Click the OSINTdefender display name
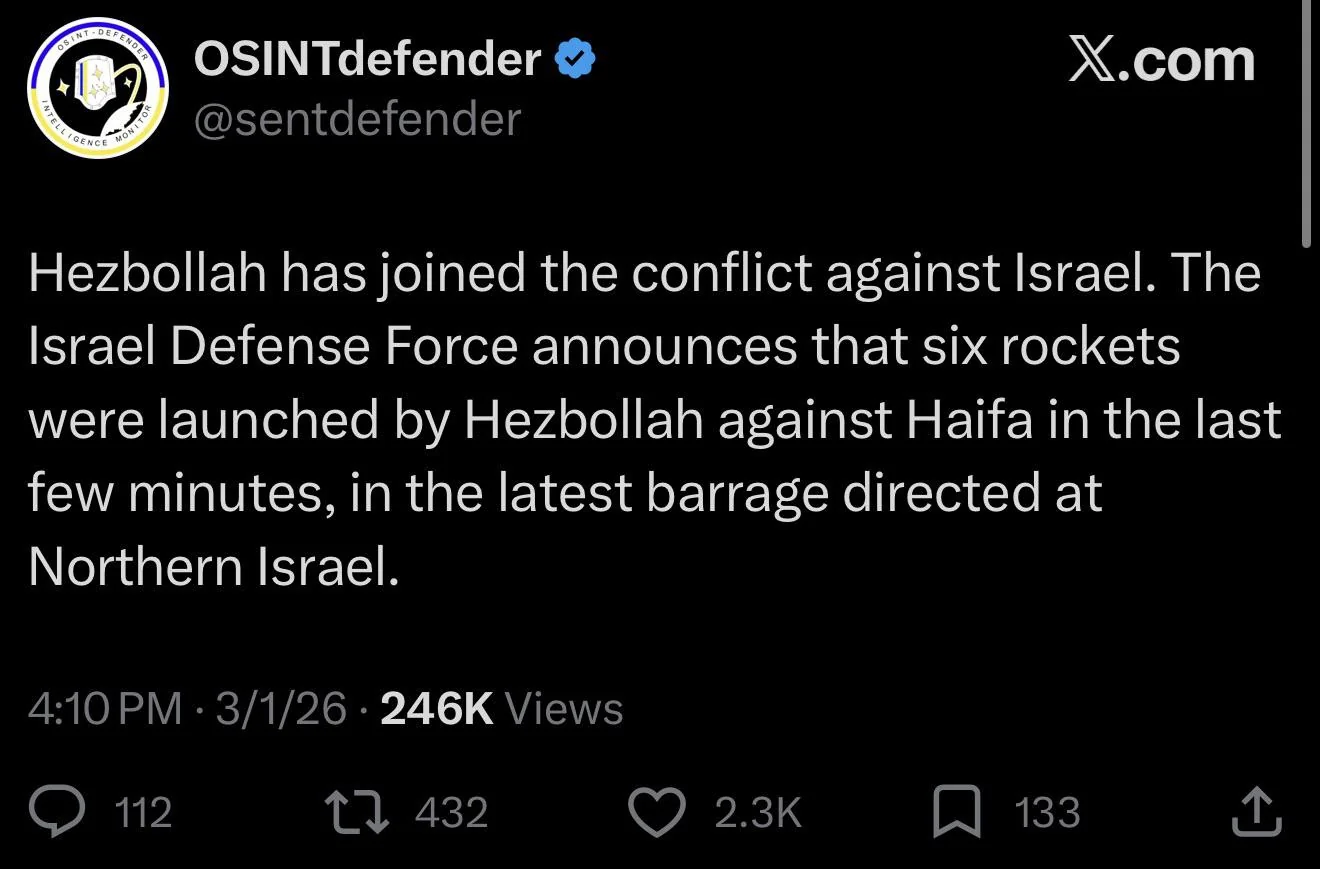 [x=367, y=61]
